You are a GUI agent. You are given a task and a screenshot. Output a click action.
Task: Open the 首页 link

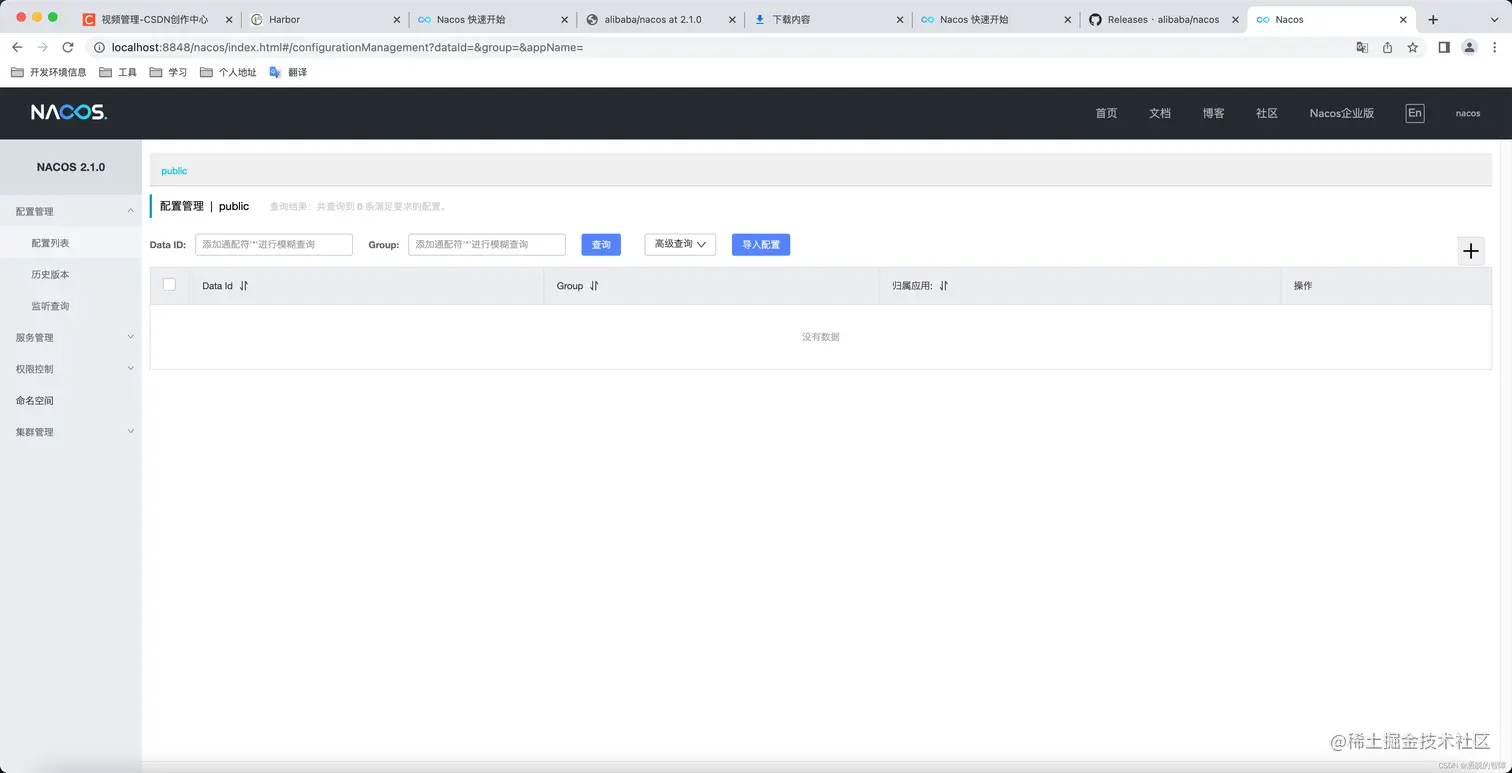(x=1106, y=113)
